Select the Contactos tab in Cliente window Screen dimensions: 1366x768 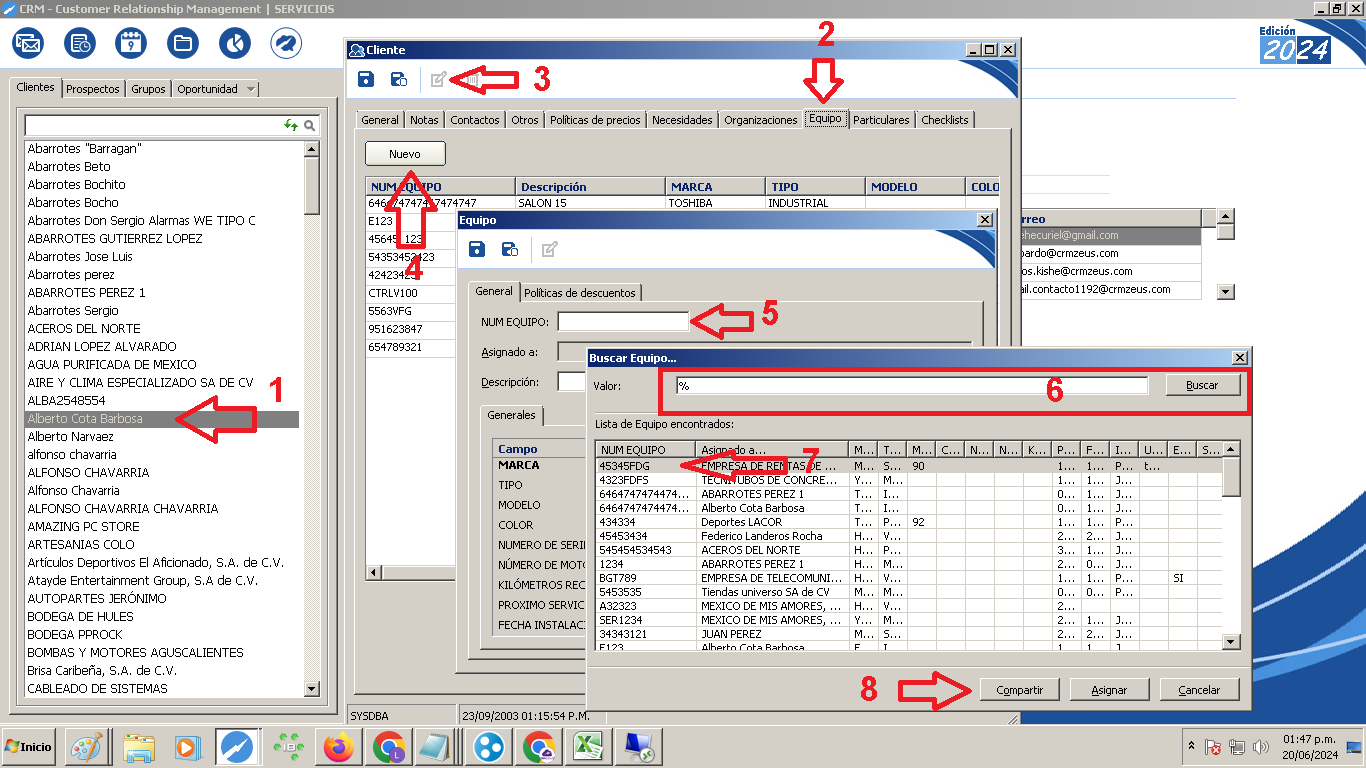pos(474,120)
